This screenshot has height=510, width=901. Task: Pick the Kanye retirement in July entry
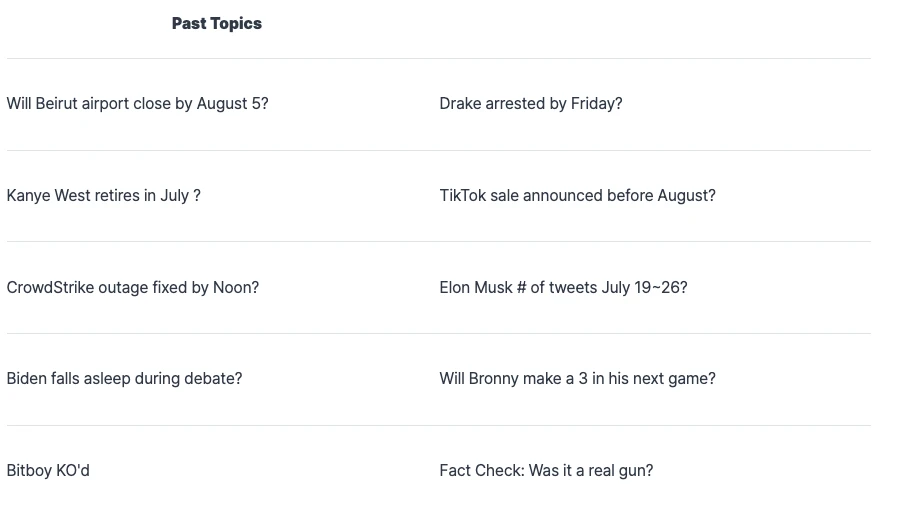tap(103, 196)
